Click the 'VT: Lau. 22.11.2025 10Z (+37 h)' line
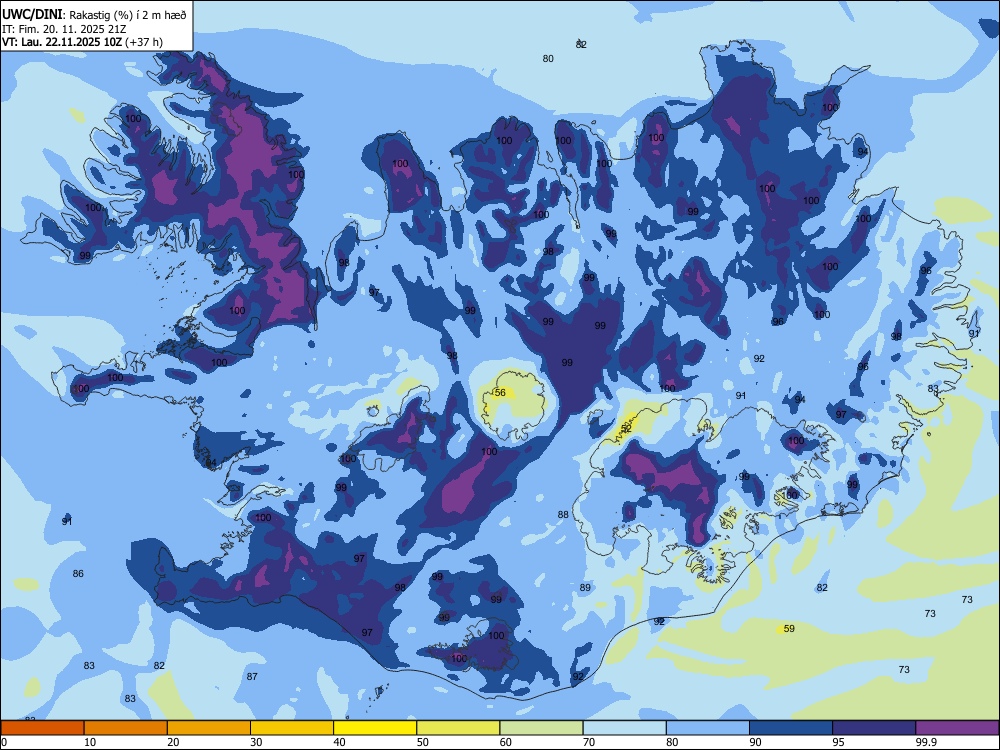This screenshot has height=750, width=1000. point(82,42)
